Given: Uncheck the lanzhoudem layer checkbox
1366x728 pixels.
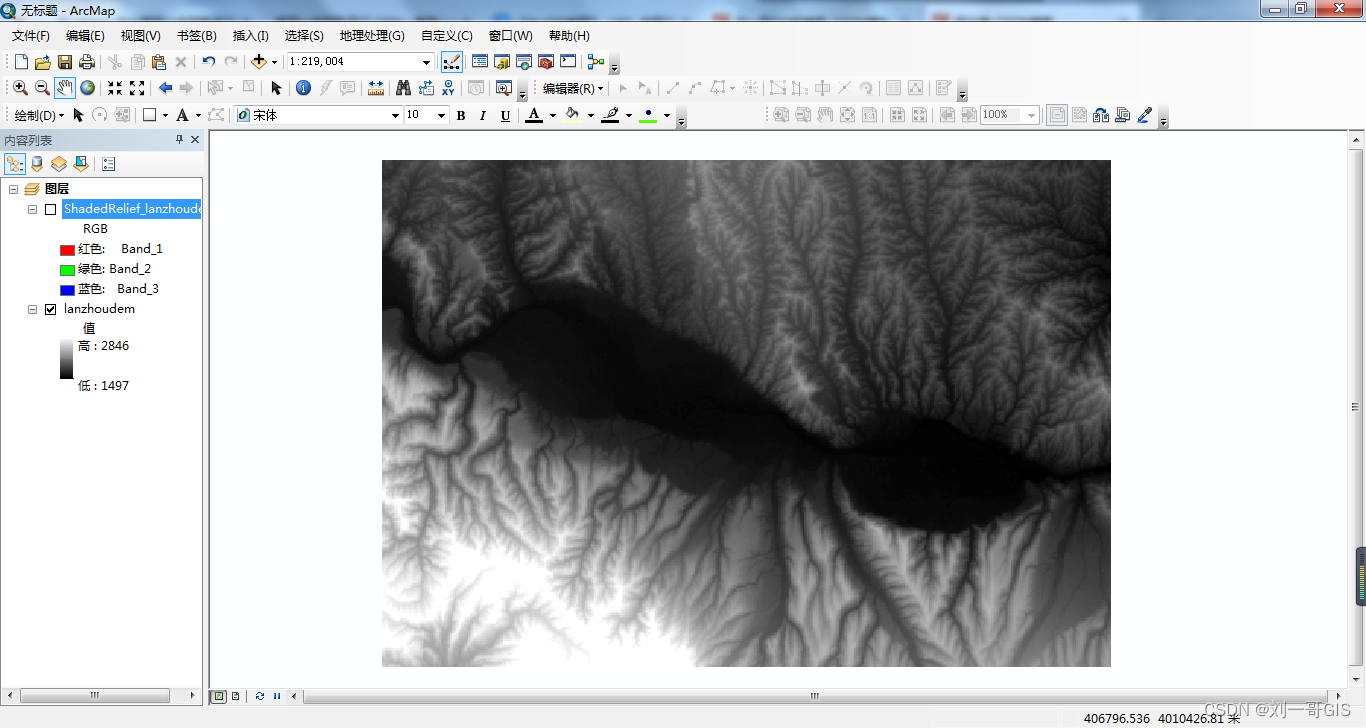Looking at the screenshot, I should click(x=50, y=309).
